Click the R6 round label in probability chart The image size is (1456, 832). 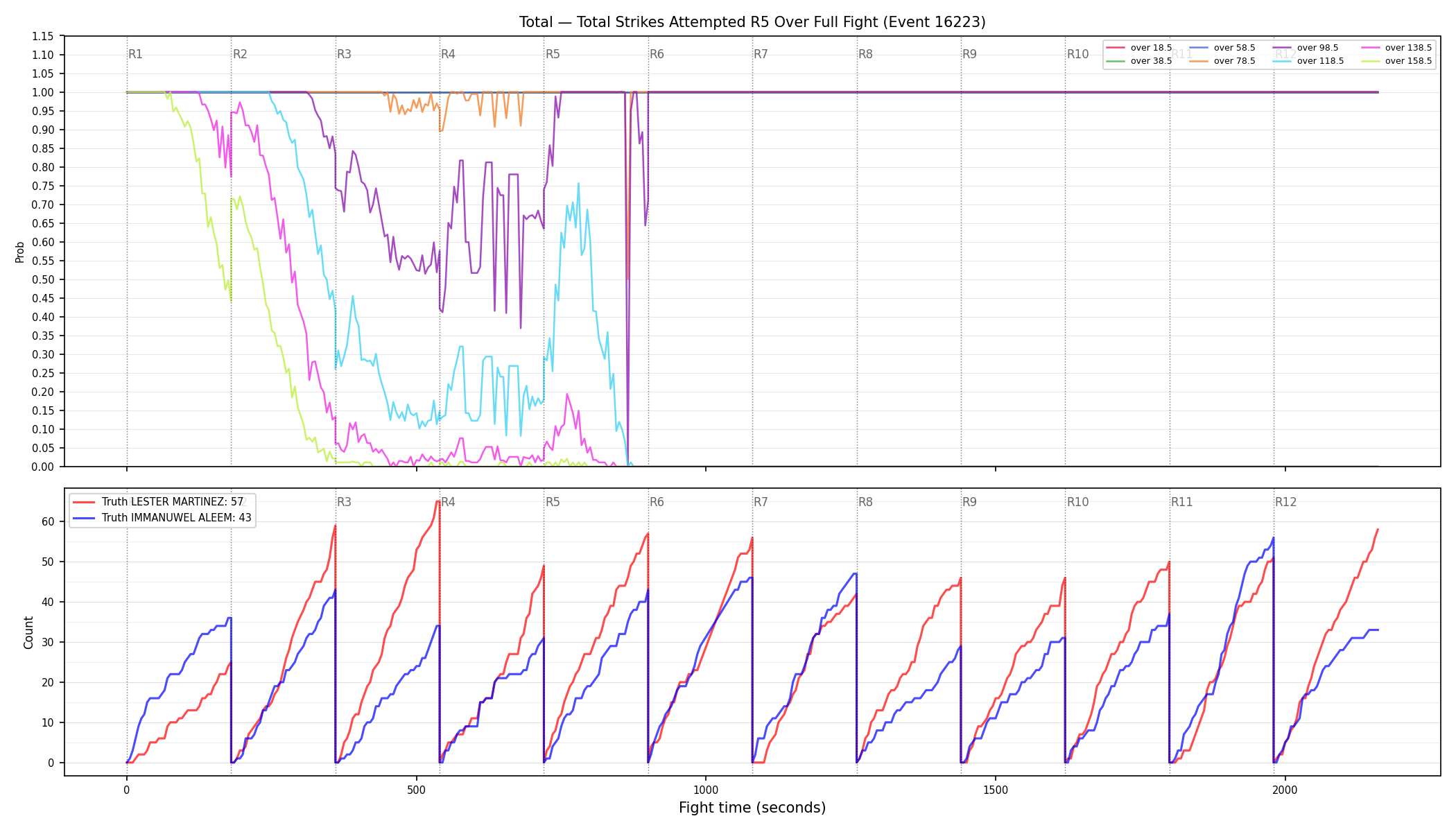click(657, 54)
